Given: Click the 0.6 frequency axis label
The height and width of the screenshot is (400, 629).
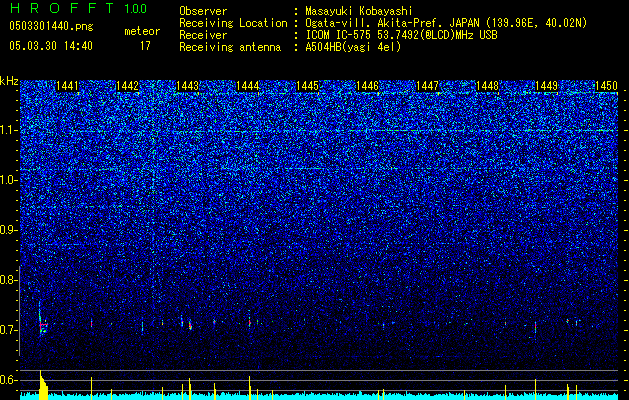Looking at the screenshot, I should [8, 380].
